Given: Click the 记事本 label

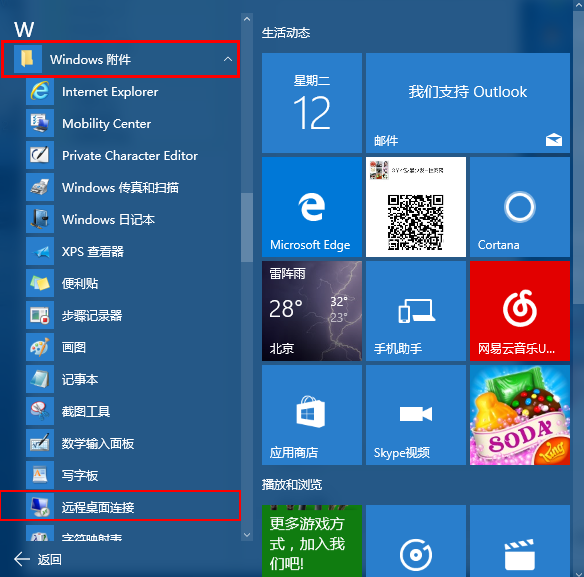Looking at the screenshot, I should pyautogui.click(x=80, y=380).
